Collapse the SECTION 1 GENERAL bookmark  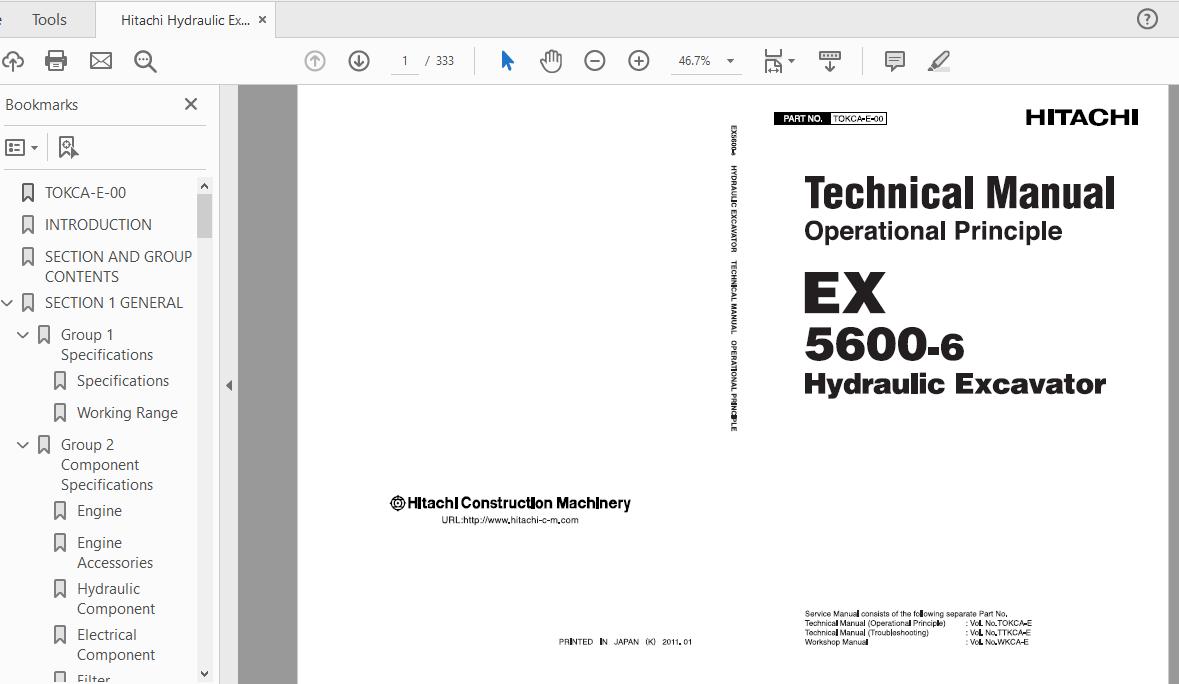click(8, 303)
